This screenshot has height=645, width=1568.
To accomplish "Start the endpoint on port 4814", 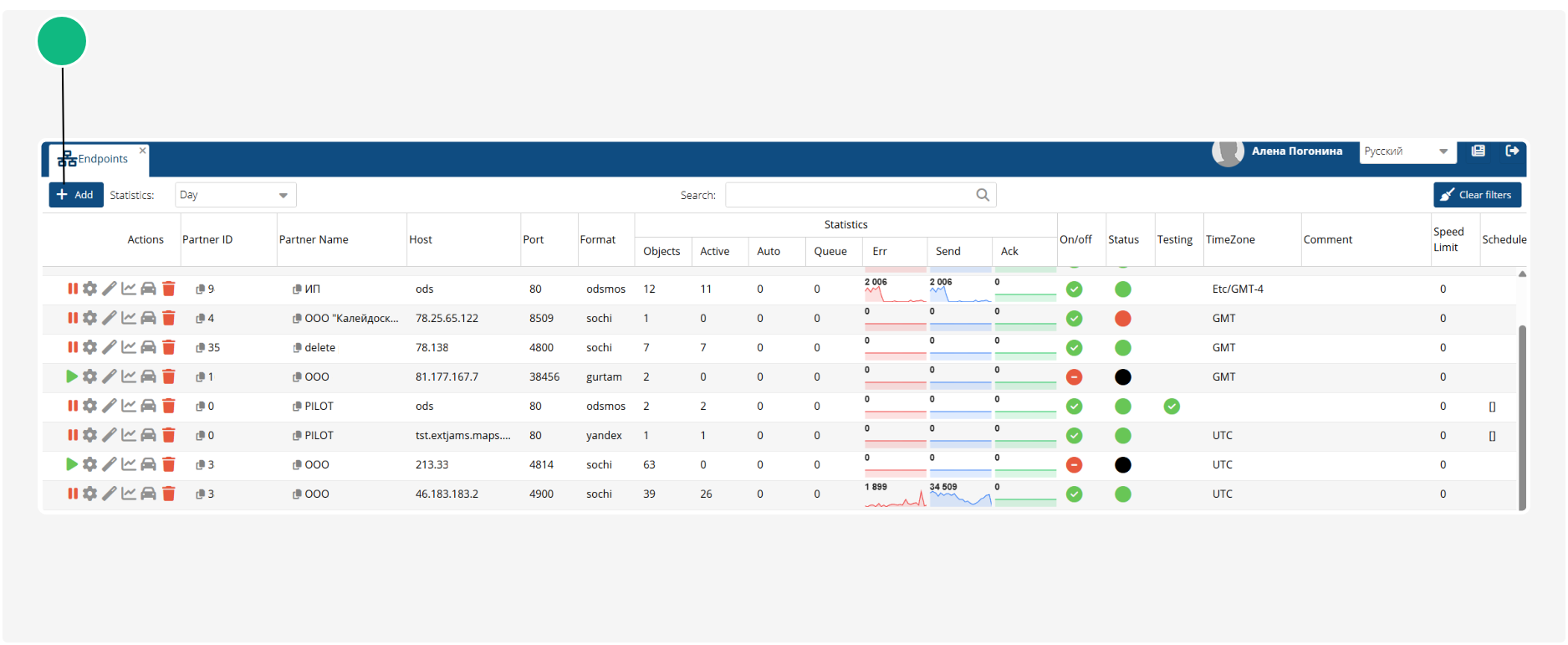I will (72, 464).
